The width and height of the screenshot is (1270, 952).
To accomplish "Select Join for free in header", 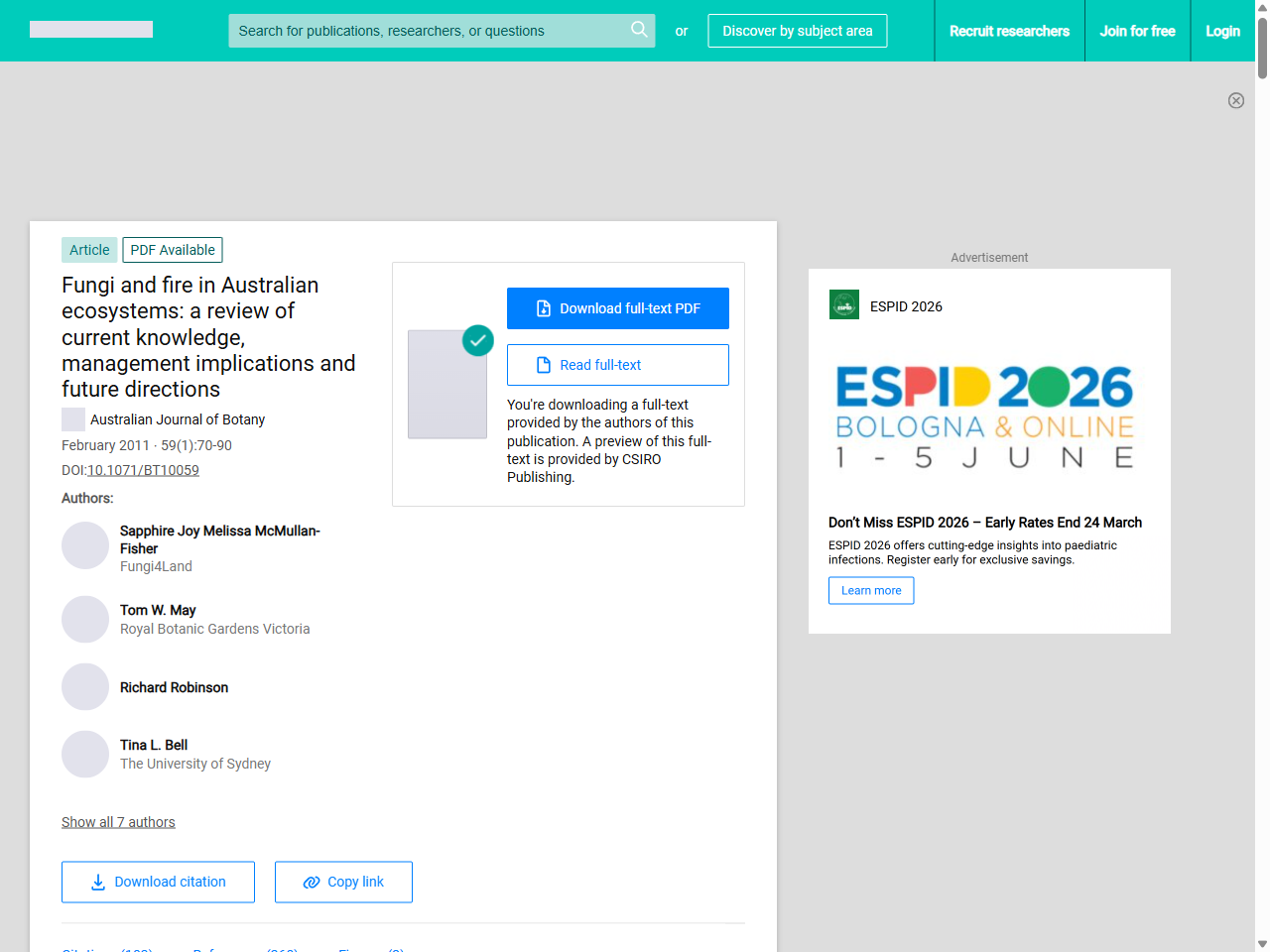I will click(1137, 31).
